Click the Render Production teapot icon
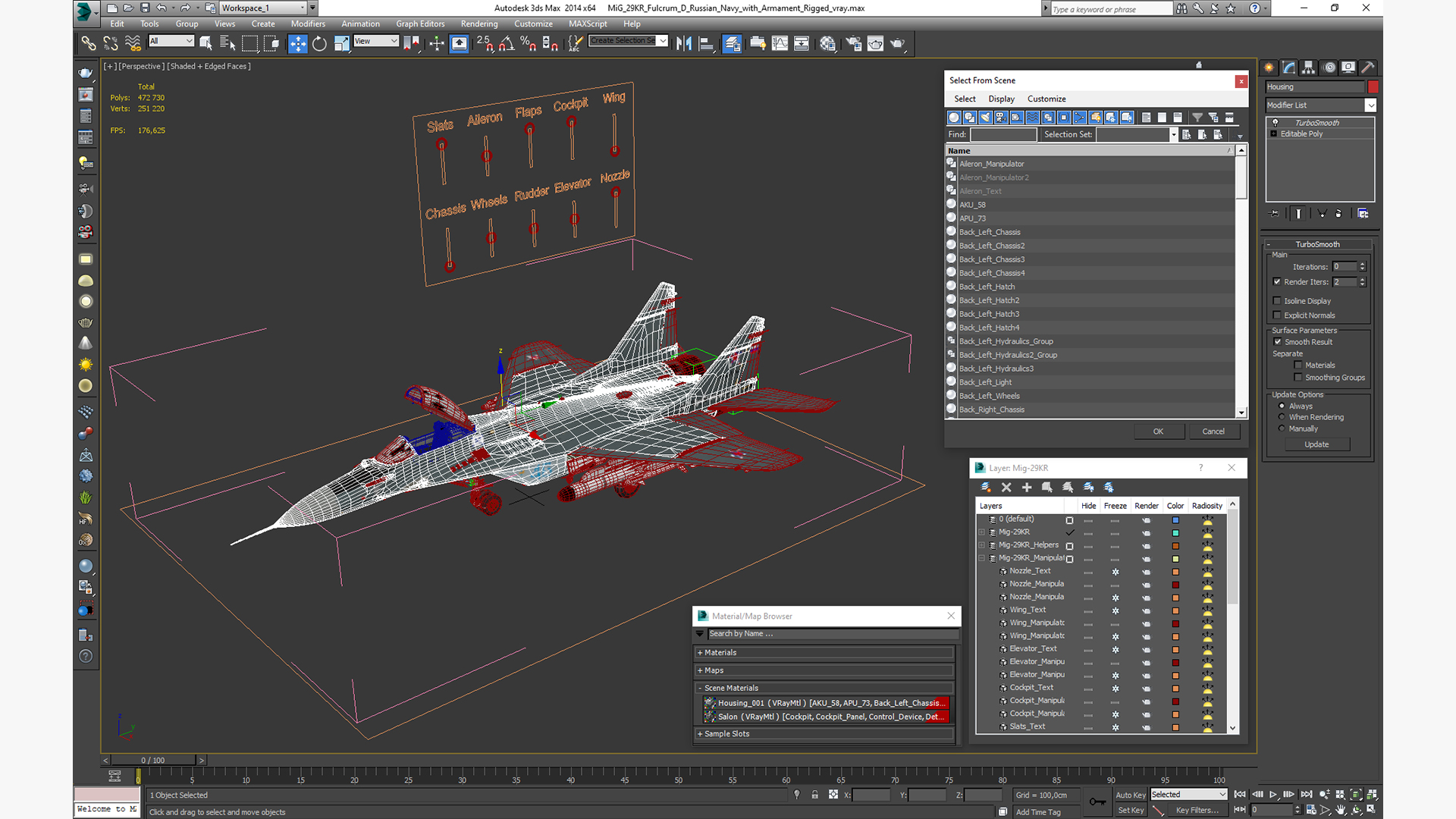This screenshot has height=819, width=1456. tap(898, 43)
